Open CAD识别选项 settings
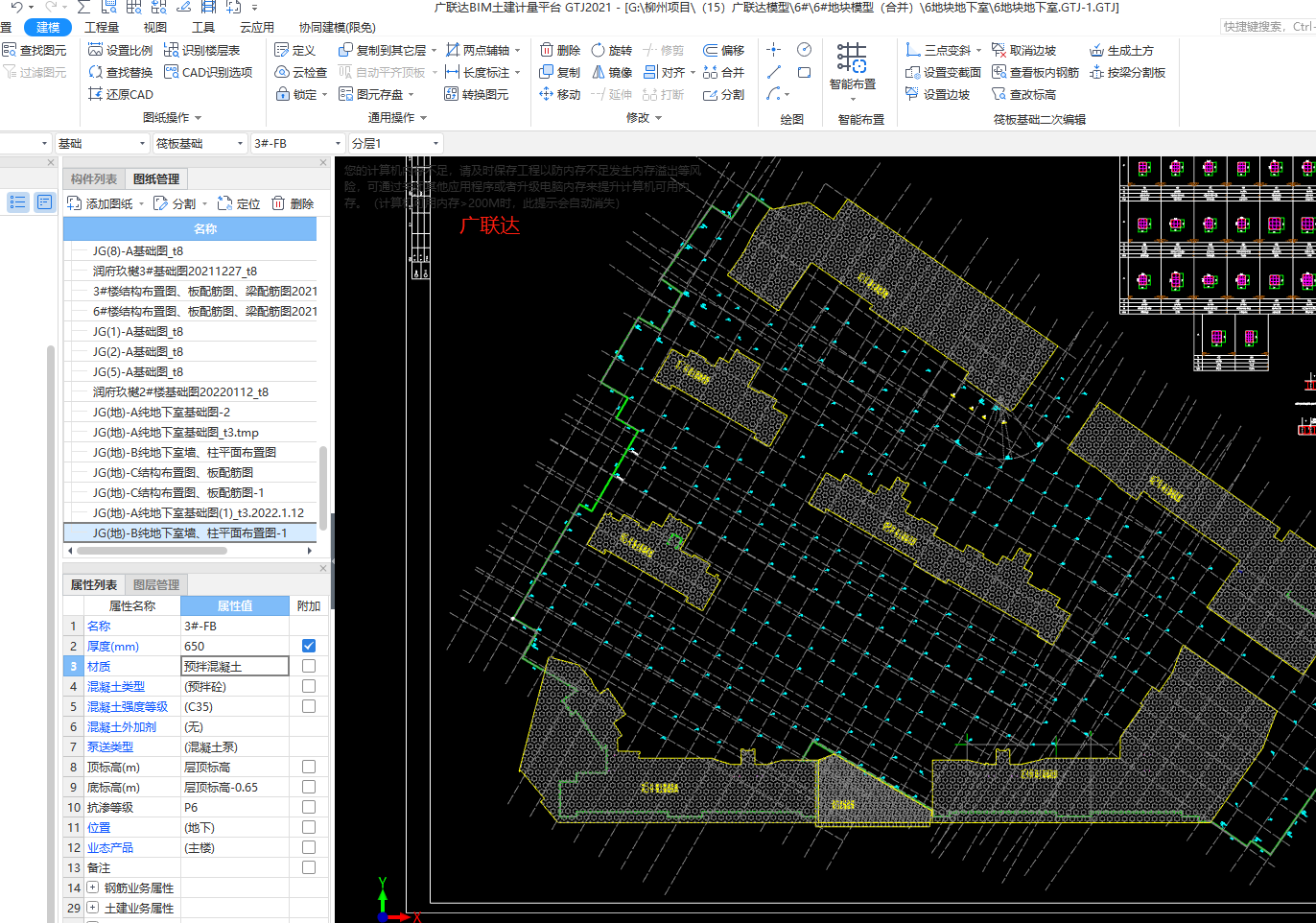 point(208,72)
